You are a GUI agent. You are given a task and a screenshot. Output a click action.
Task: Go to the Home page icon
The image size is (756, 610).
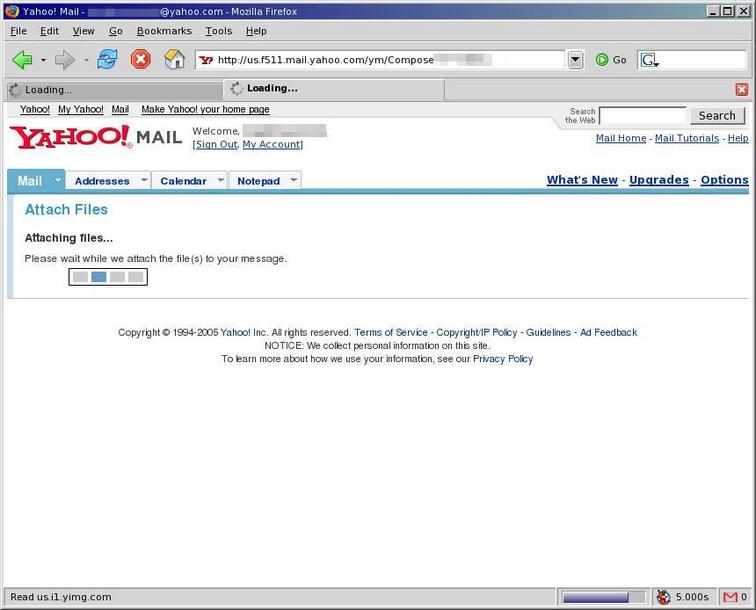tap(175, 59)
